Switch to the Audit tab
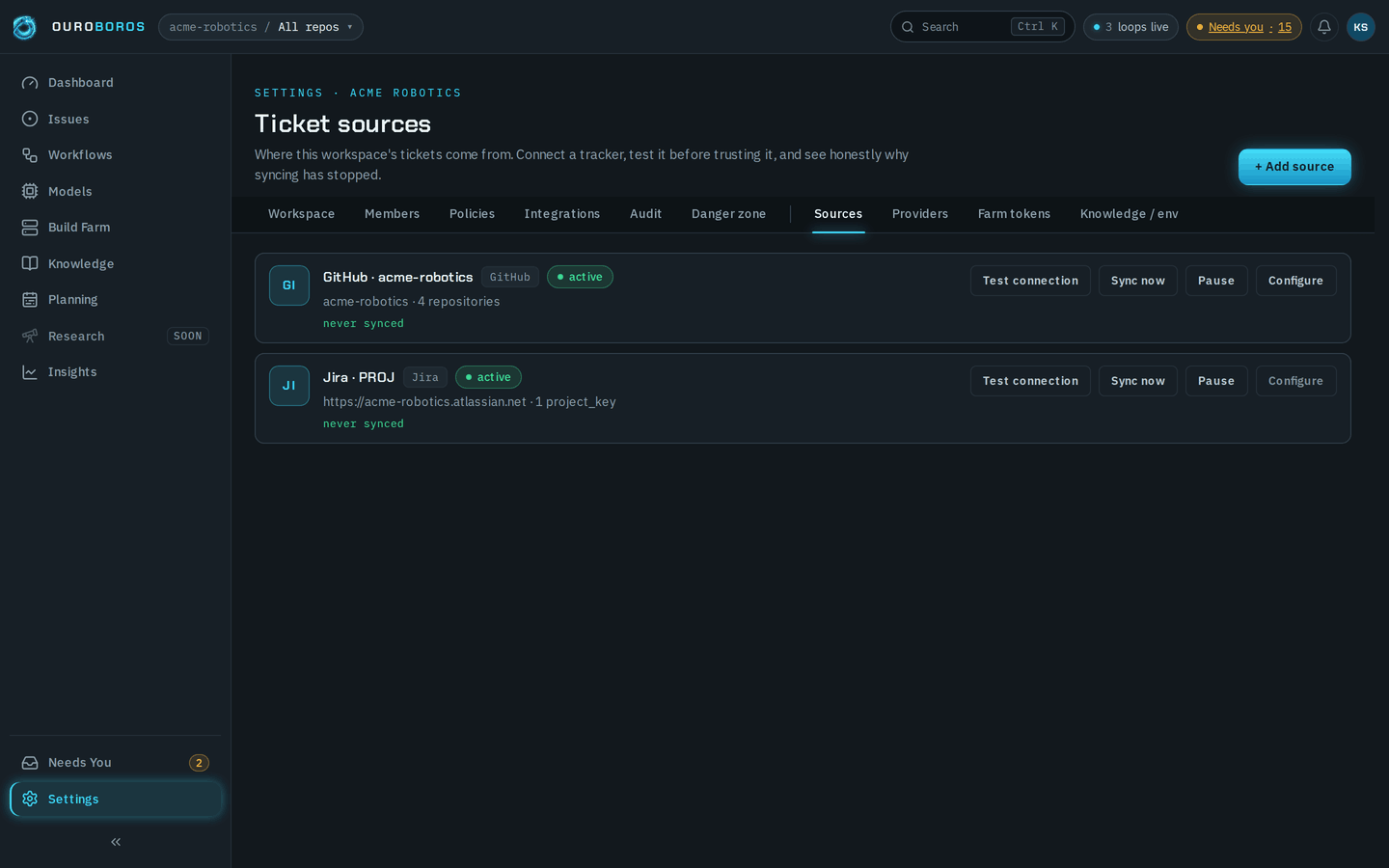1389x868 pixels. (x=646, y=214)
